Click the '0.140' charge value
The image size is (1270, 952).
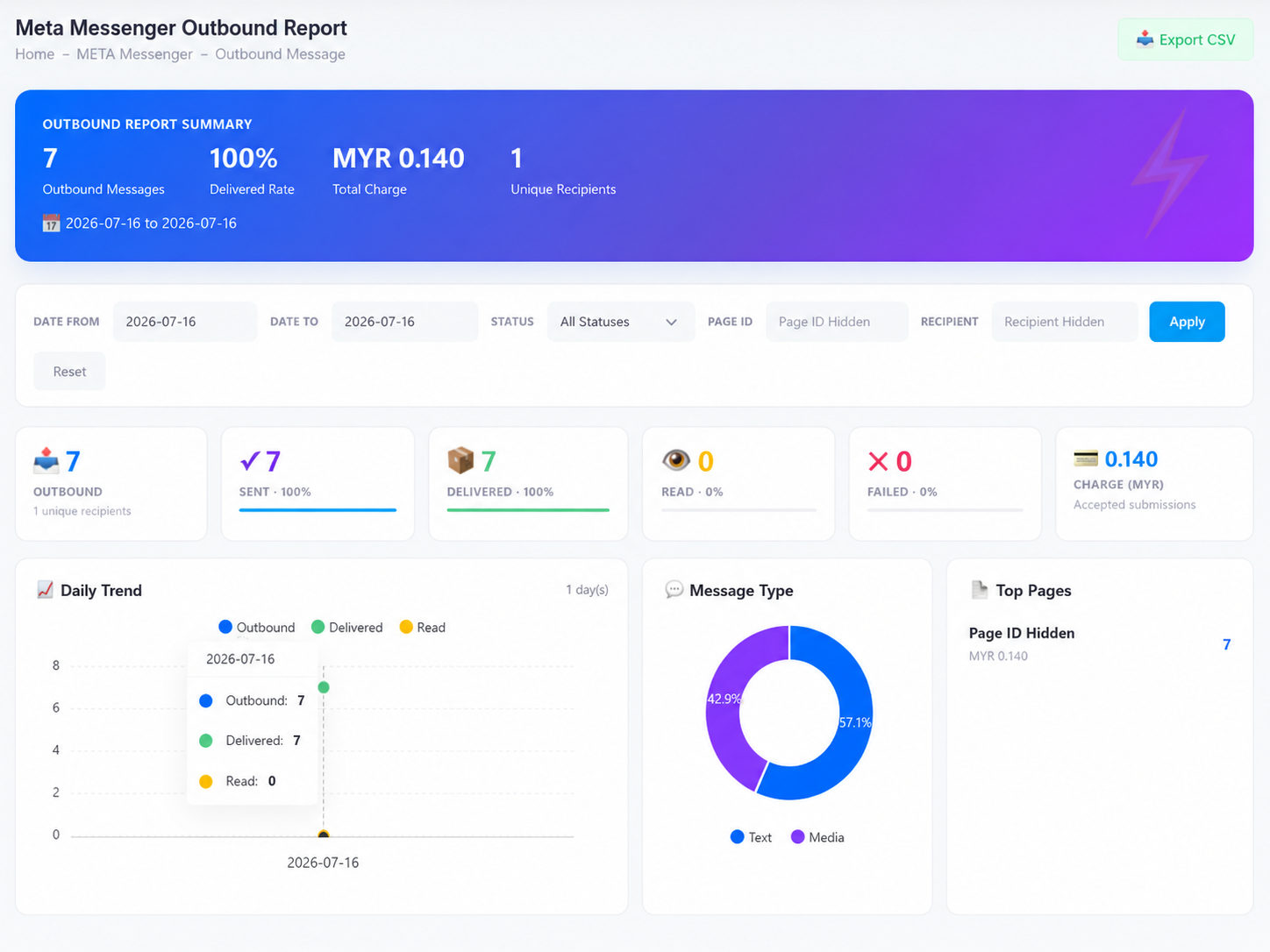pos(1131,459)
